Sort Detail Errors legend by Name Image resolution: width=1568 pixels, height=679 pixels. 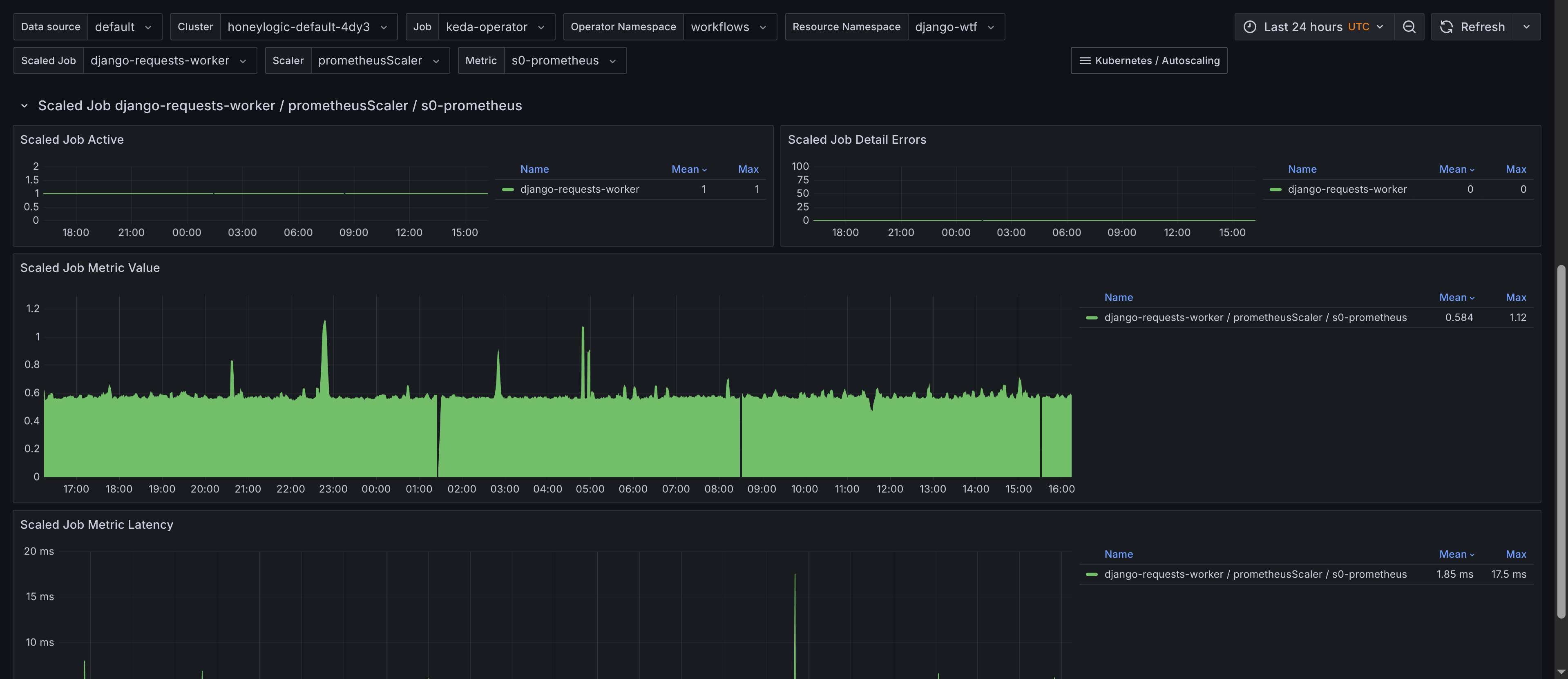pos(1301,169)
